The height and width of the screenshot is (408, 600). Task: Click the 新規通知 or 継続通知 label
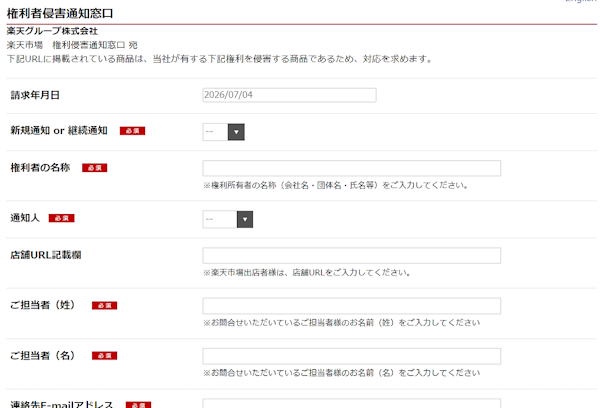[59, 131]
